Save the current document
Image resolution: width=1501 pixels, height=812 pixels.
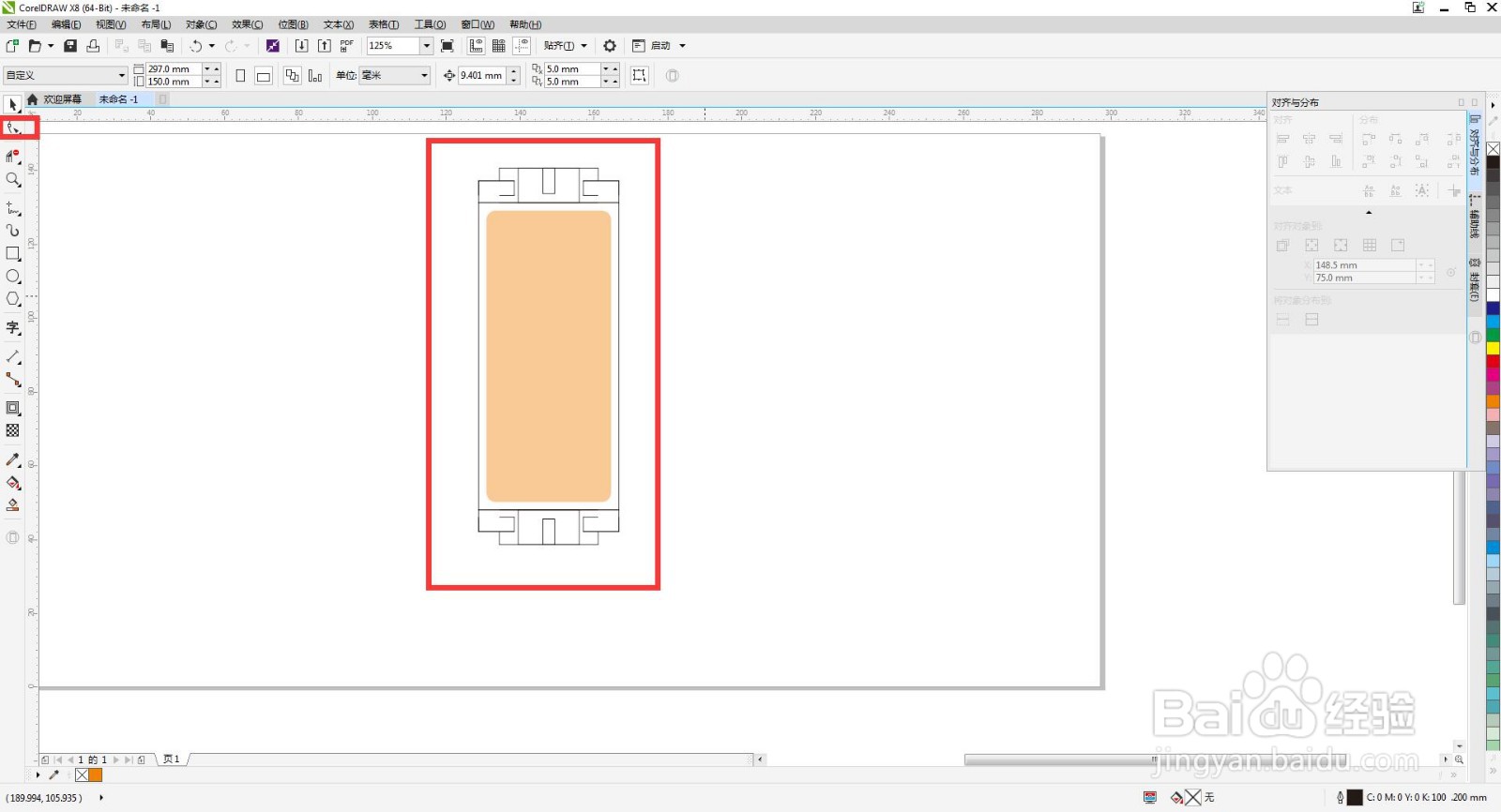70,46
